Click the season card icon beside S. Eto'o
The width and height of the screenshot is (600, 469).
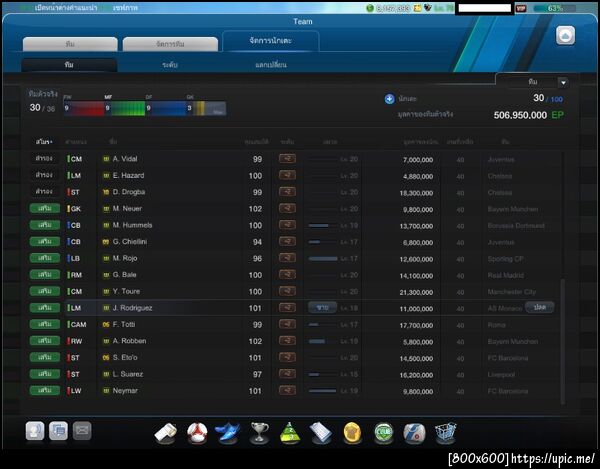106,358
